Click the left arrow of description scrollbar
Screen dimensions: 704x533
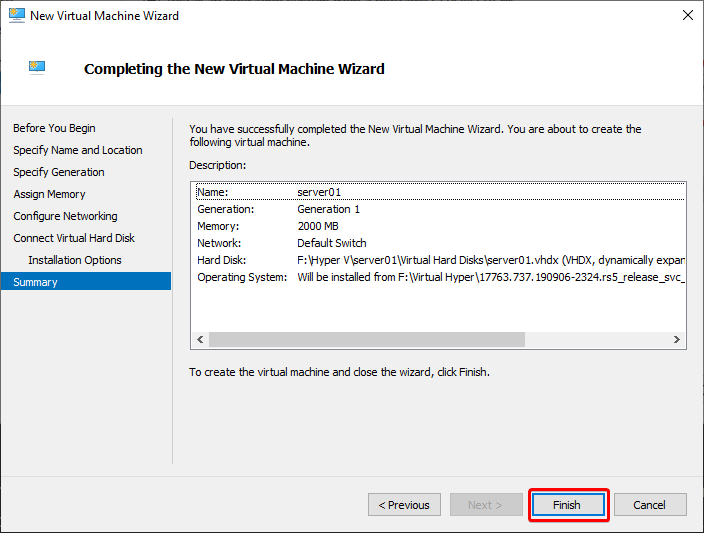pyautogui.click(x=200, y=339)
